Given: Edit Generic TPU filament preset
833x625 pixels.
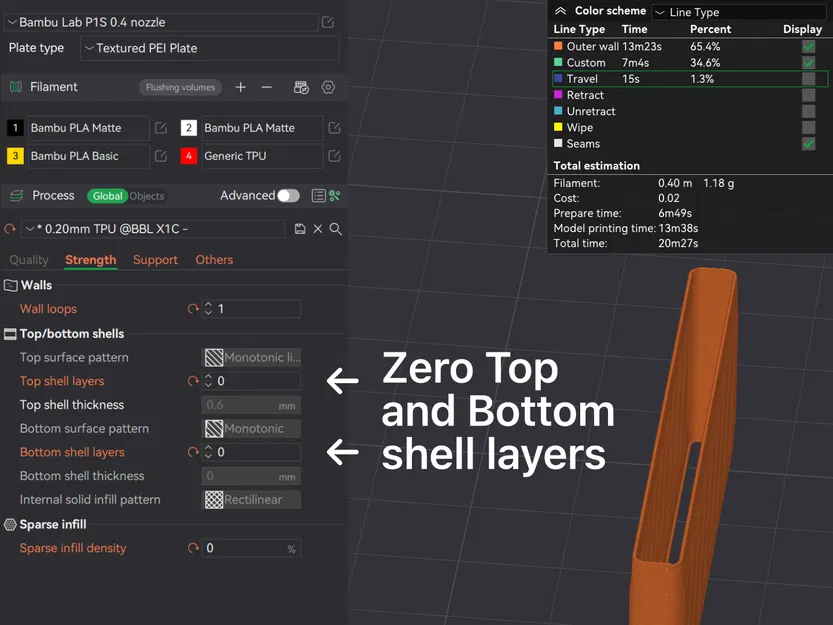Looking at the screenshot, I should point(334,156).
